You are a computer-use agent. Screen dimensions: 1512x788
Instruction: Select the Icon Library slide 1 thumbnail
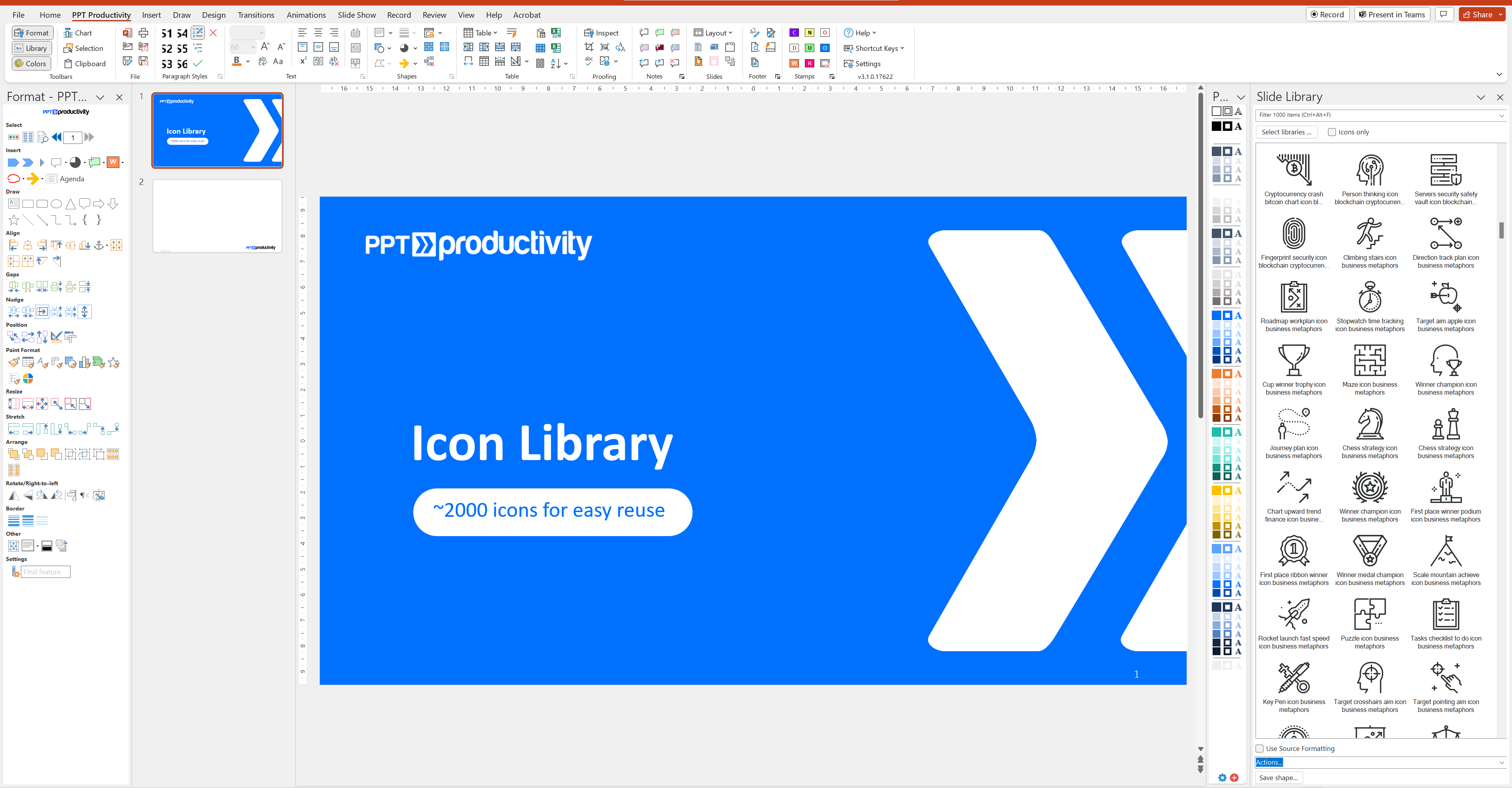coord(217,130)
